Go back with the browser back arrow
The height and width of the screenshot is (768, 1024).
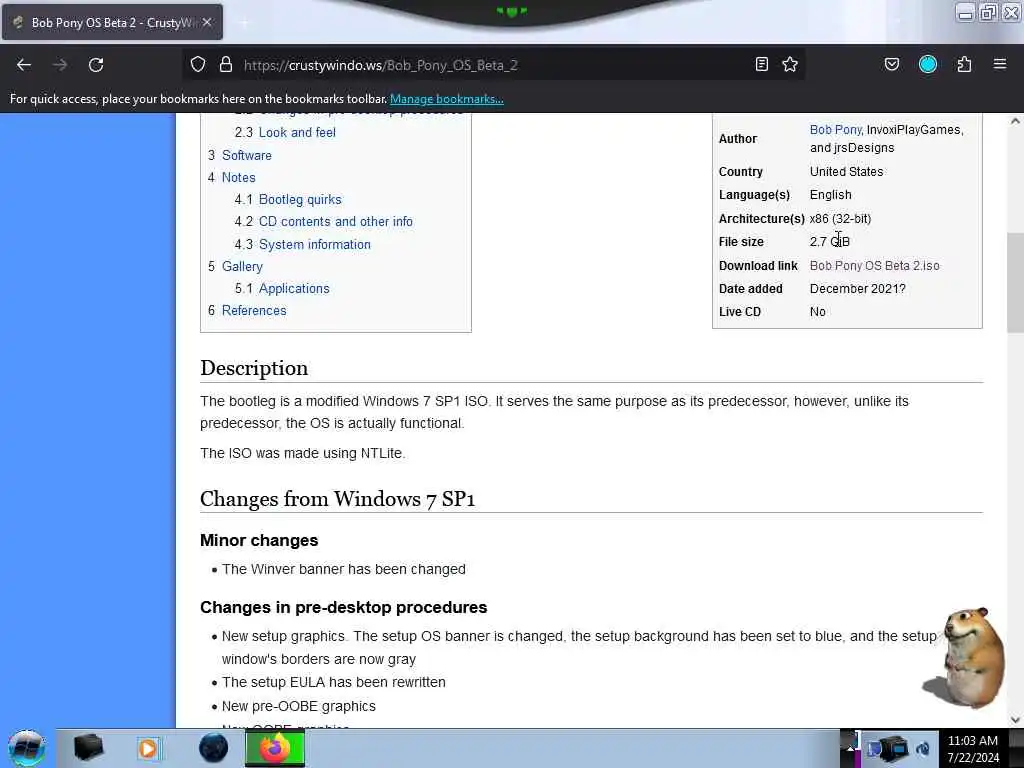[24, 65]
